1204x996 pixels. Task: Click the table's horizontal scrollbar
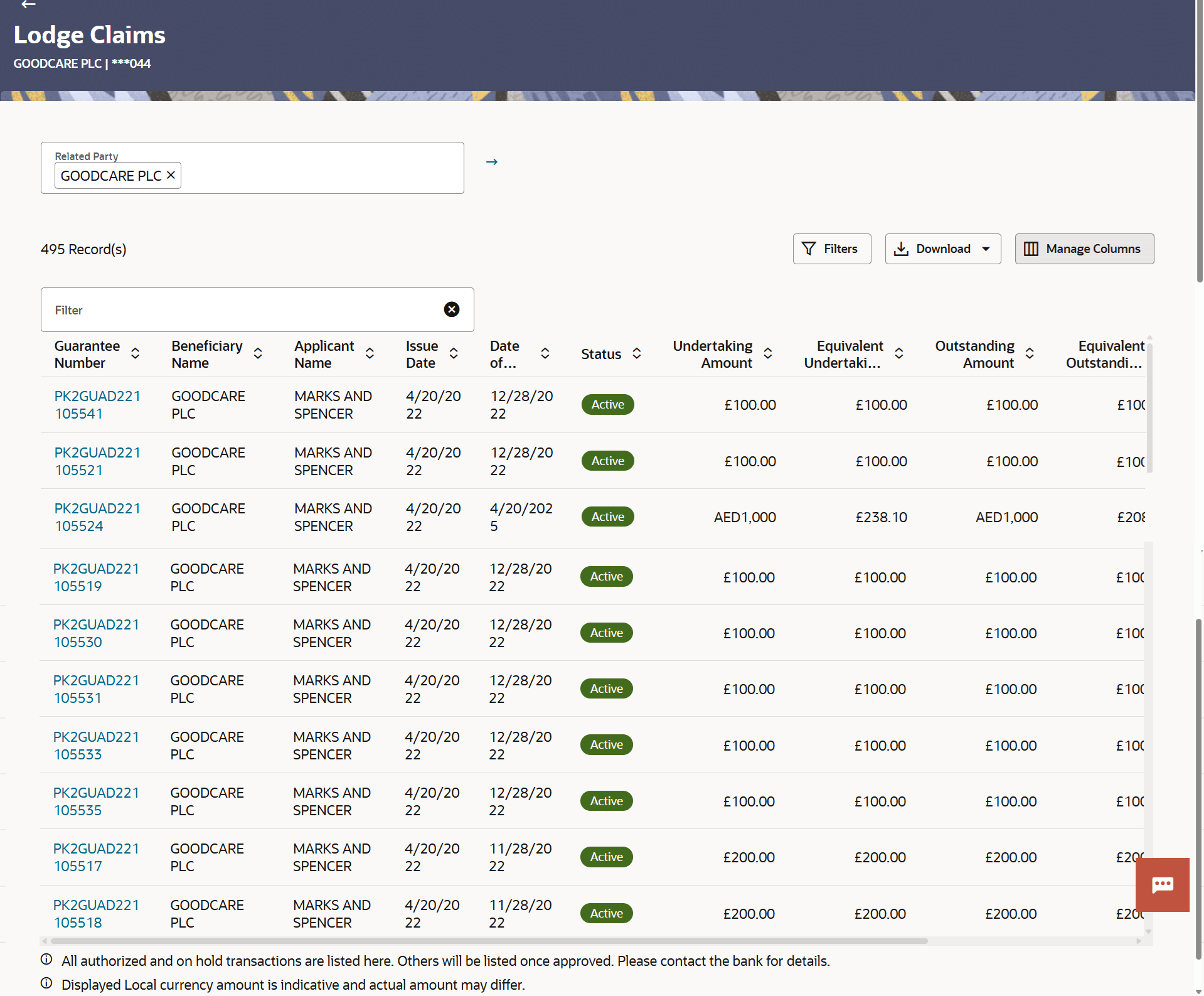[x=489, y=941]
